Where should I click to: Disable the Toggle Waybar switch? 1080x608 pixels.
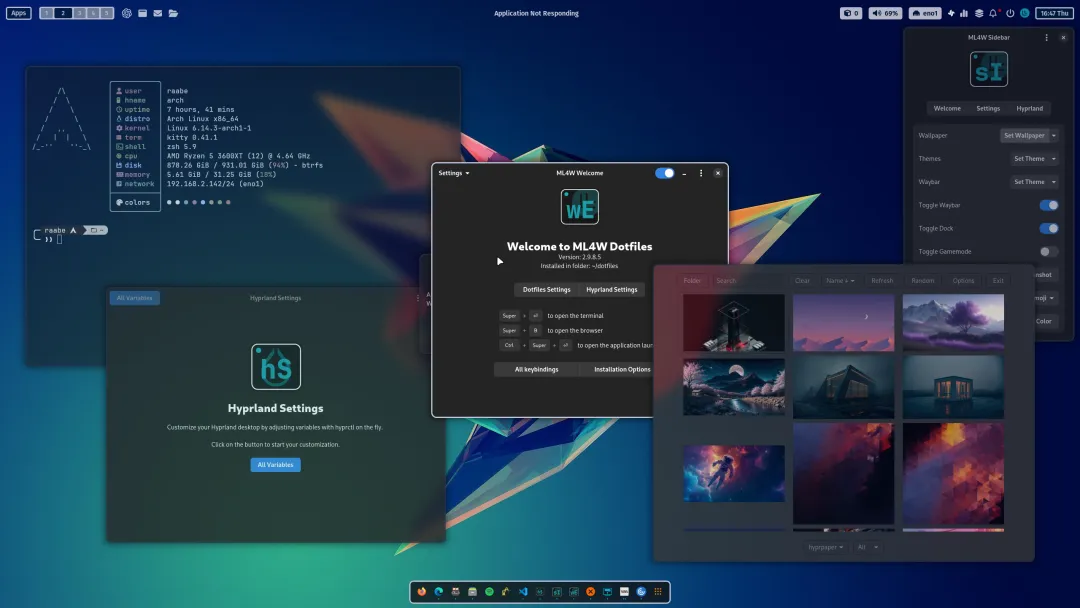point(1049,205)
